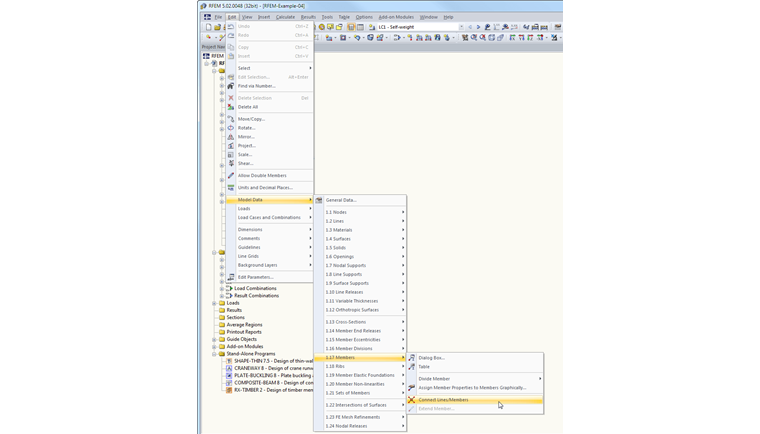The height and width of the screenshot is (434, 760).
Task: Click the Allow Double Members icon
Action: 231,176
